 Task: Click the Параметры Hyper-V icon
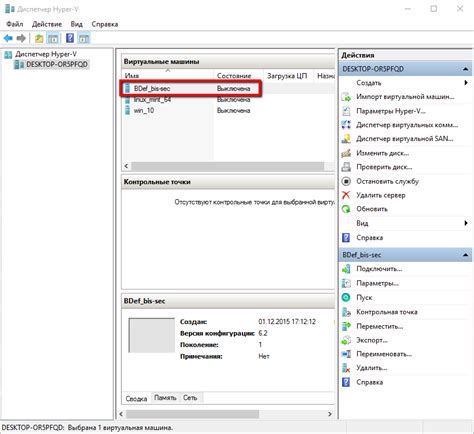point(346,111)
